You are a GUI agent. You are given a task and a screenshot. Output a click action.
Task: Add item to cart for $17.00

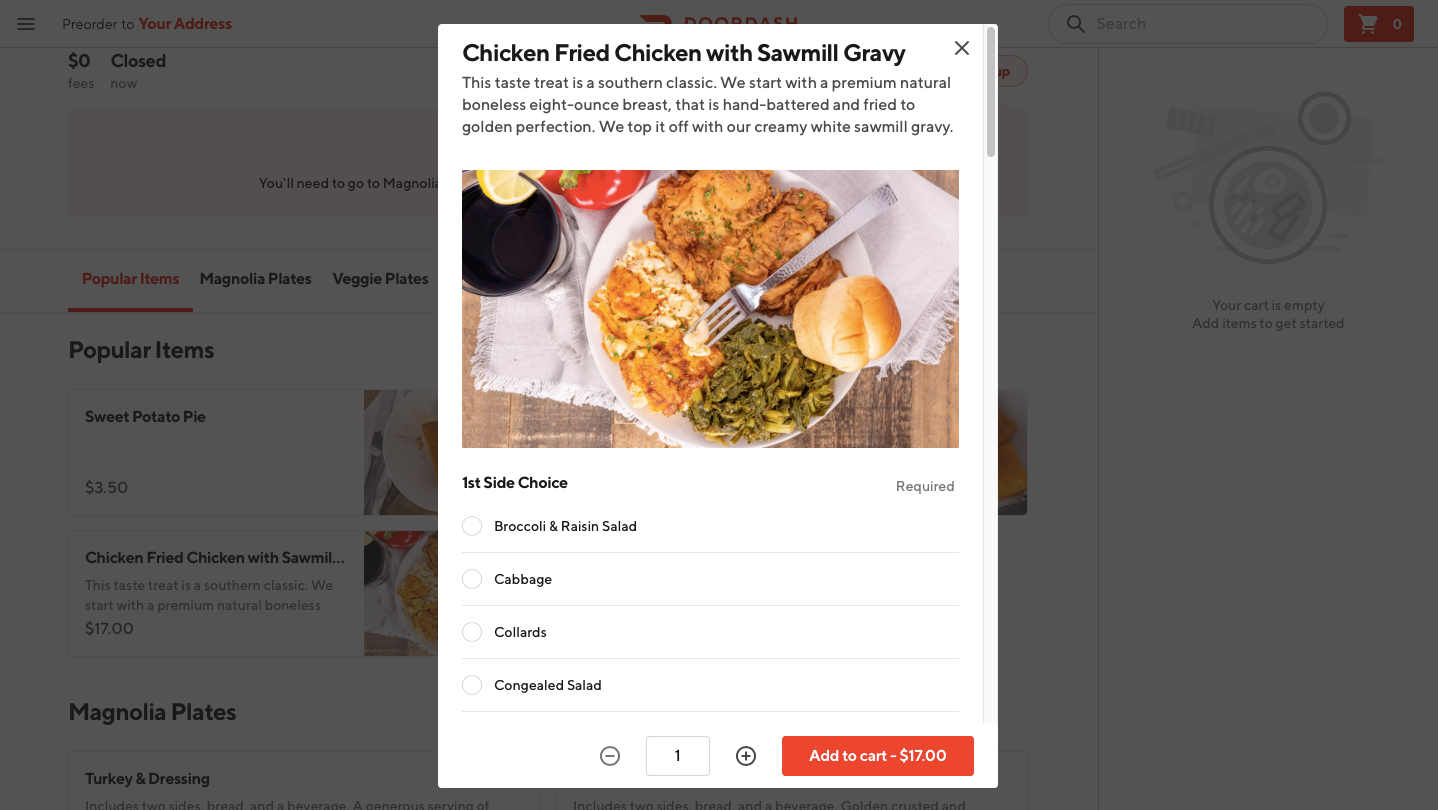click(x=877, y=756)
